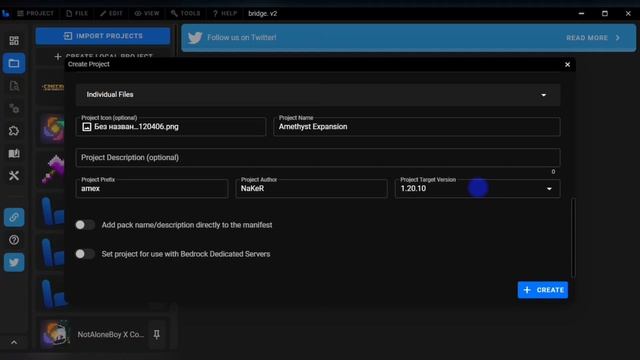Click the image icon in Project Icon field
The image size is (640, 360).
point(87,127)
